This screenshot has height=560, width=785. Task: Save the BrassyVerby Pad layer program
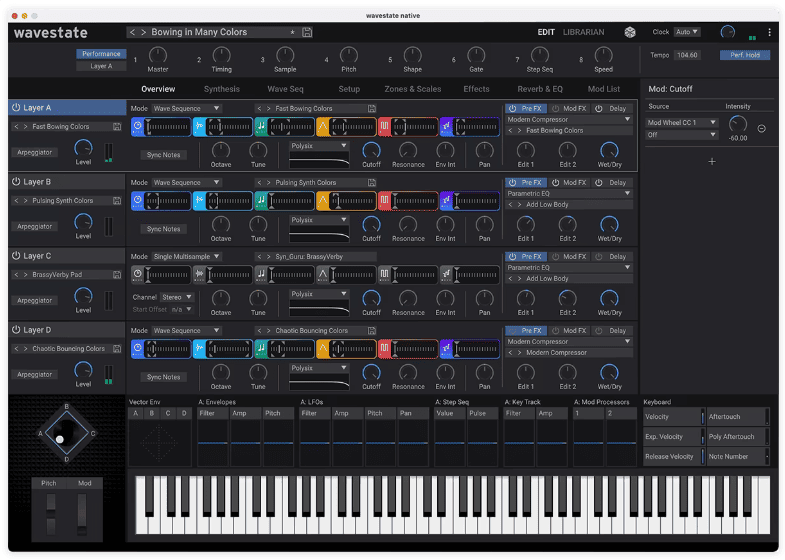click(117, 275)
